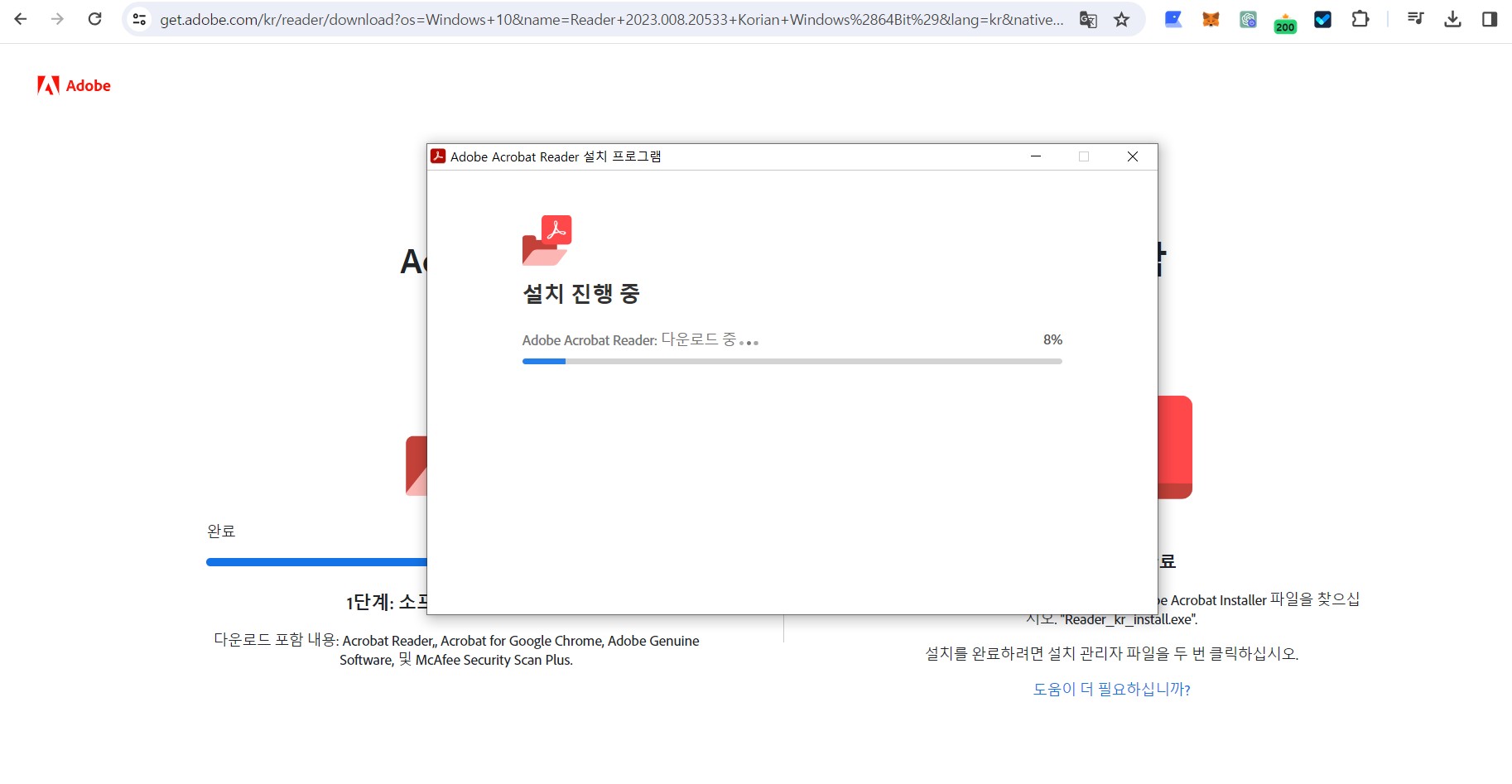The image size is (1512, 784).
Task: Click the red Acrobat folder icon in installer
Action: coord(547,240)
